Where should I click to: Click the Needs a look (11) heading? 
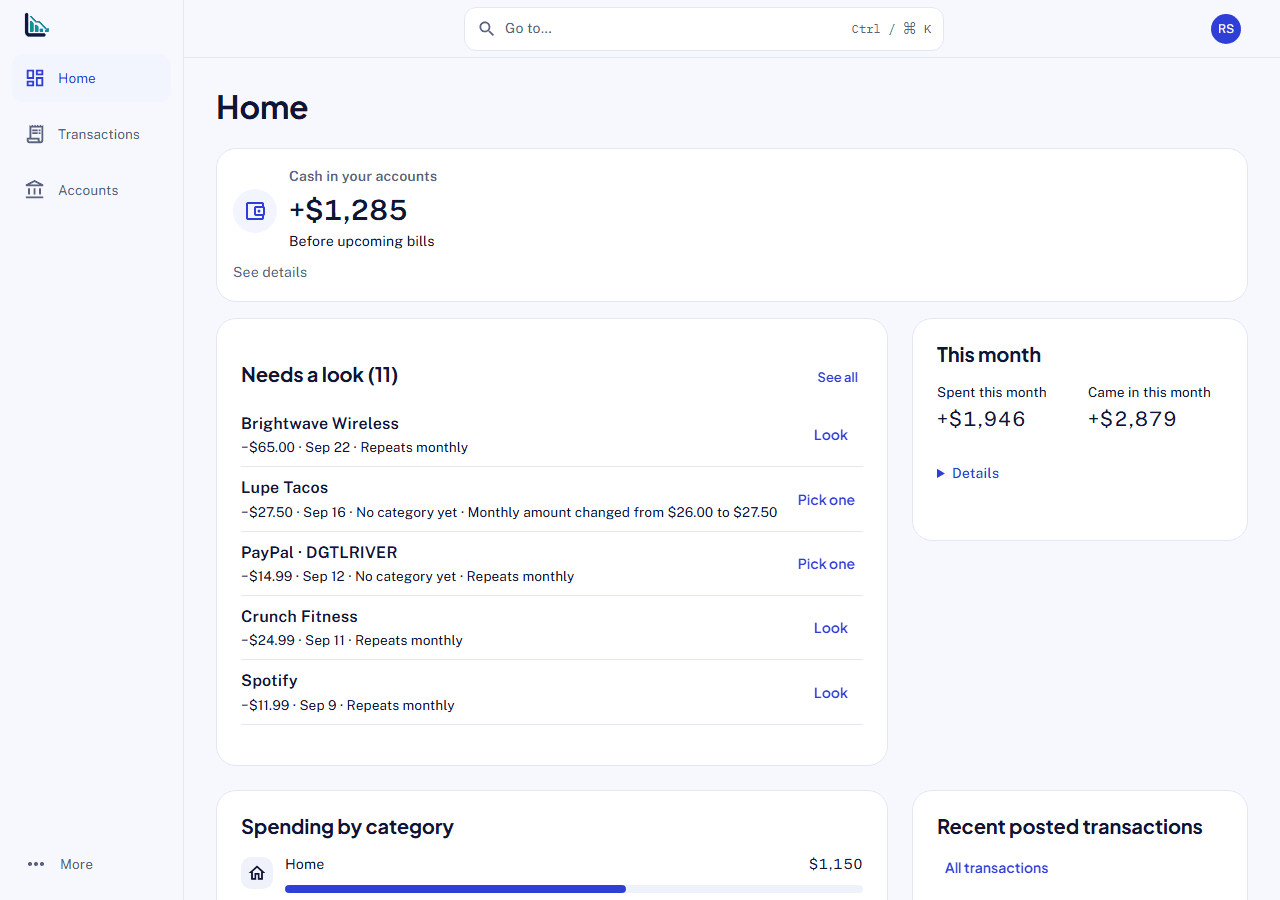tap(320, 375)
